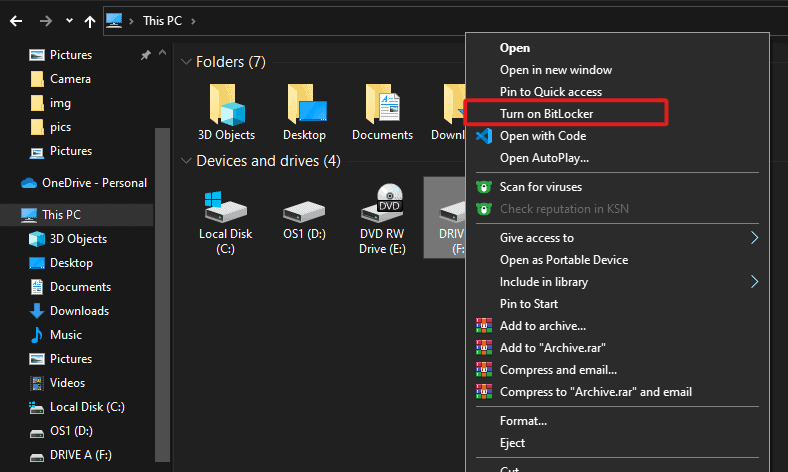The image size is (788, 472).
Task: Choose Format... from context menu
Action: (523, 421)
